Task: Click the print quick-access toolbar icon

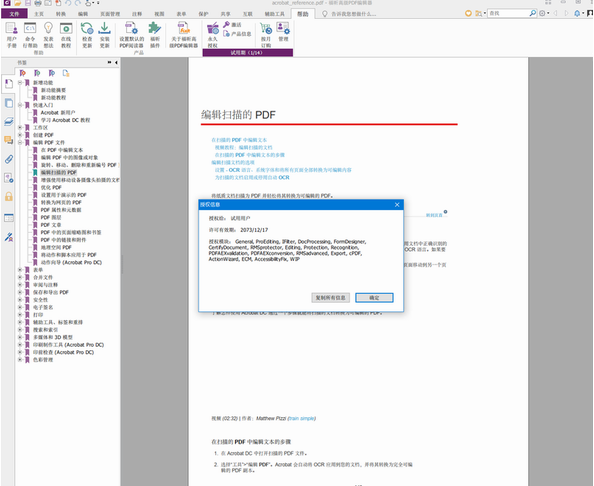Action: (38, 3)
